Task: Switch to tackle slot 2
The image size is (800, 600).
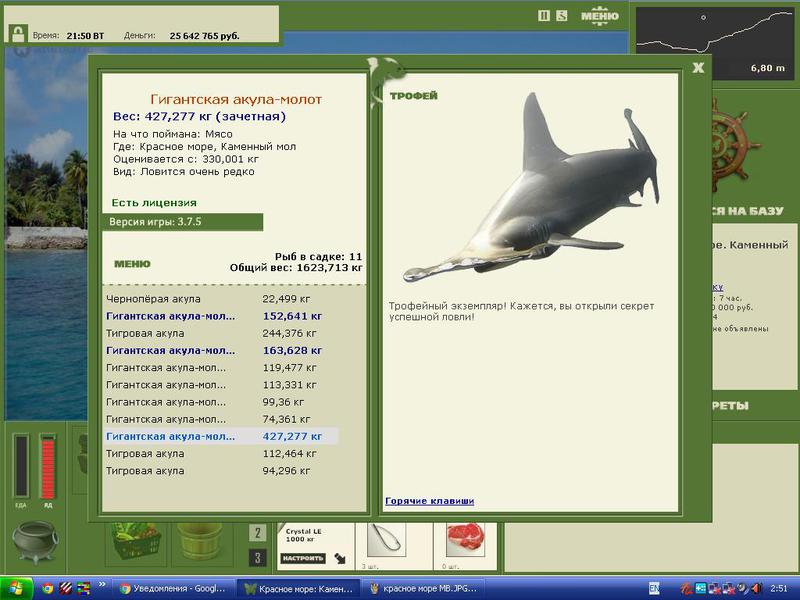Action: point(258,533)
